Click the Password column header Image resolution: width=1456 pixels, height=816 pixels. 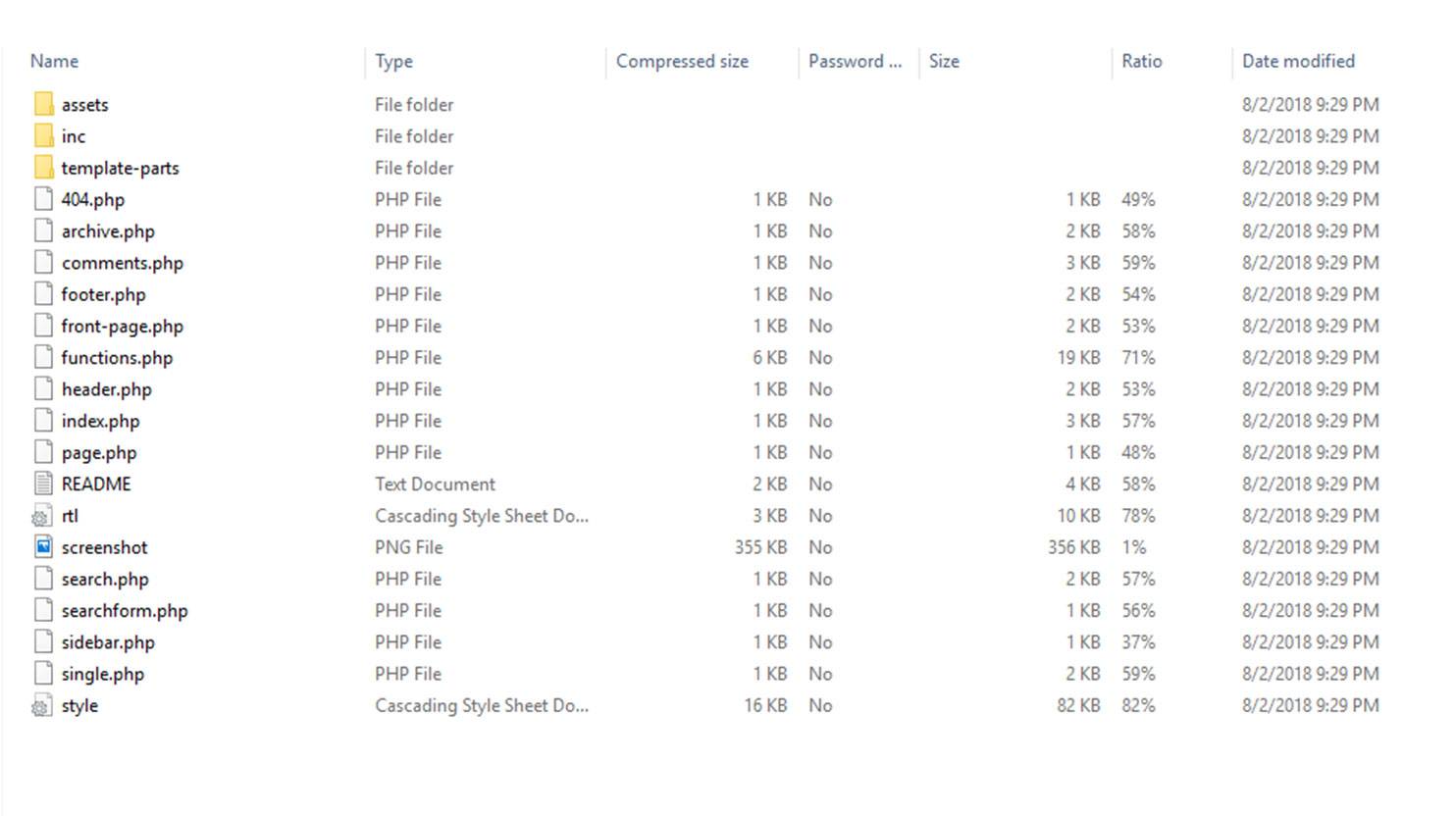pos(855,61)
